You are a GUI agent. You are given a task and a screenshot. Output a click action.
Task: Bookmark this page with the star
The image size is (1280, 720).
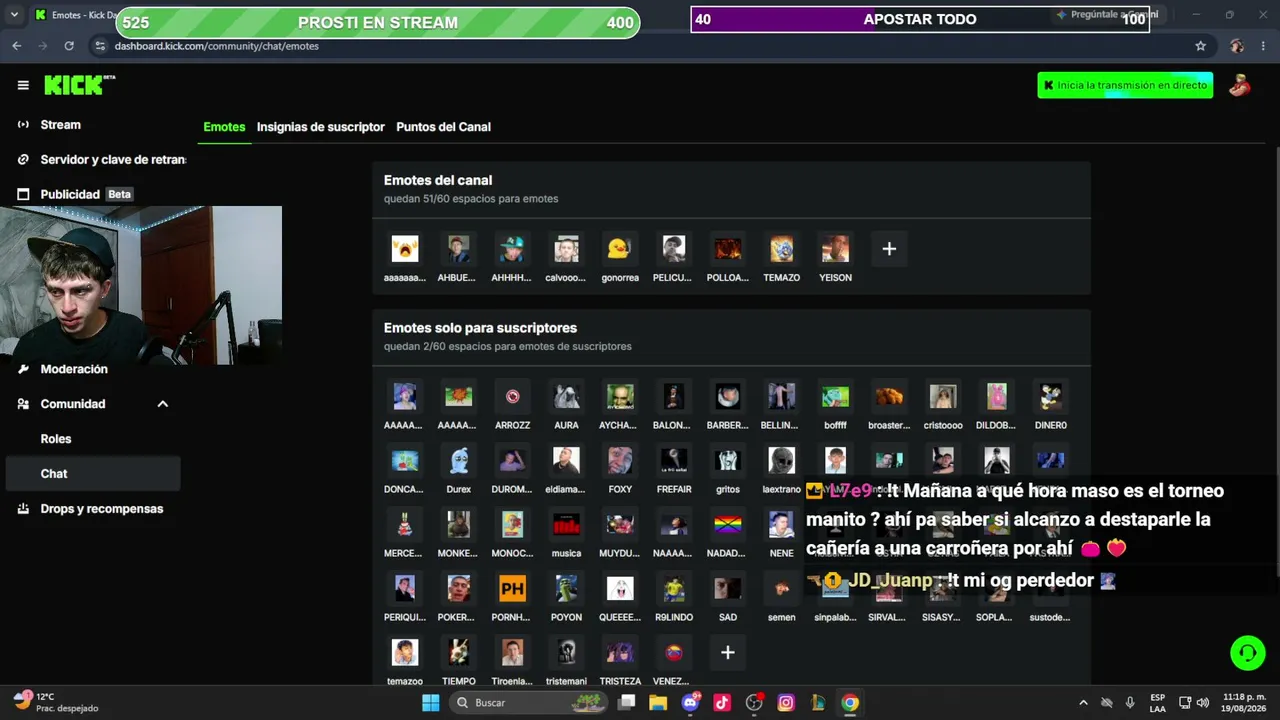(x=1200, y=46)
